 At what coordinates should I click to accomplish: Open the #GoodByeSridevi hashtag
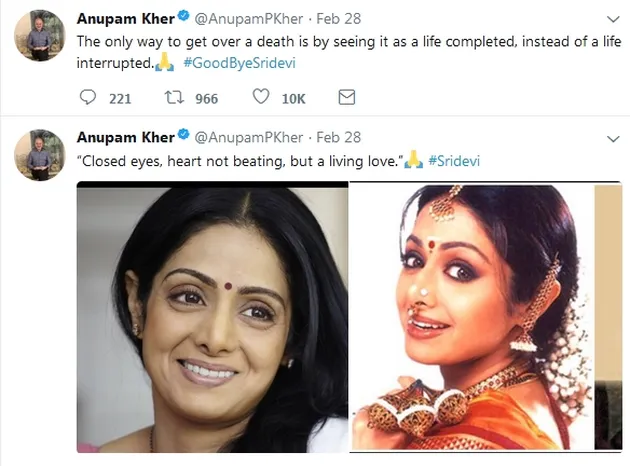click(x=239, y=63)
